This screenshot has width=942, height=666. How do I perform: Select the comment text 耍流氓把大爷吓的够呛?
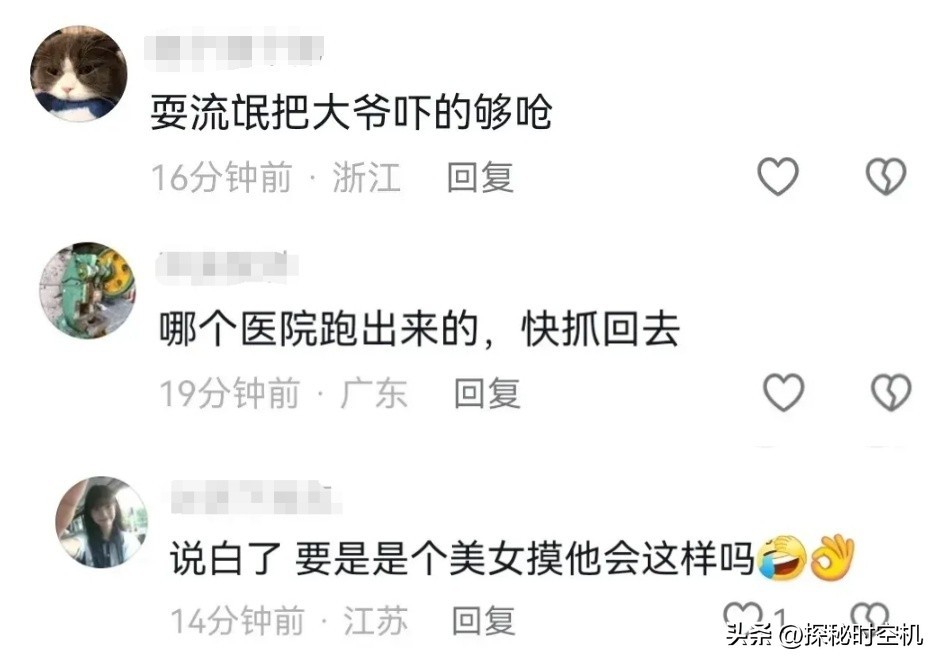pos(351,112)
